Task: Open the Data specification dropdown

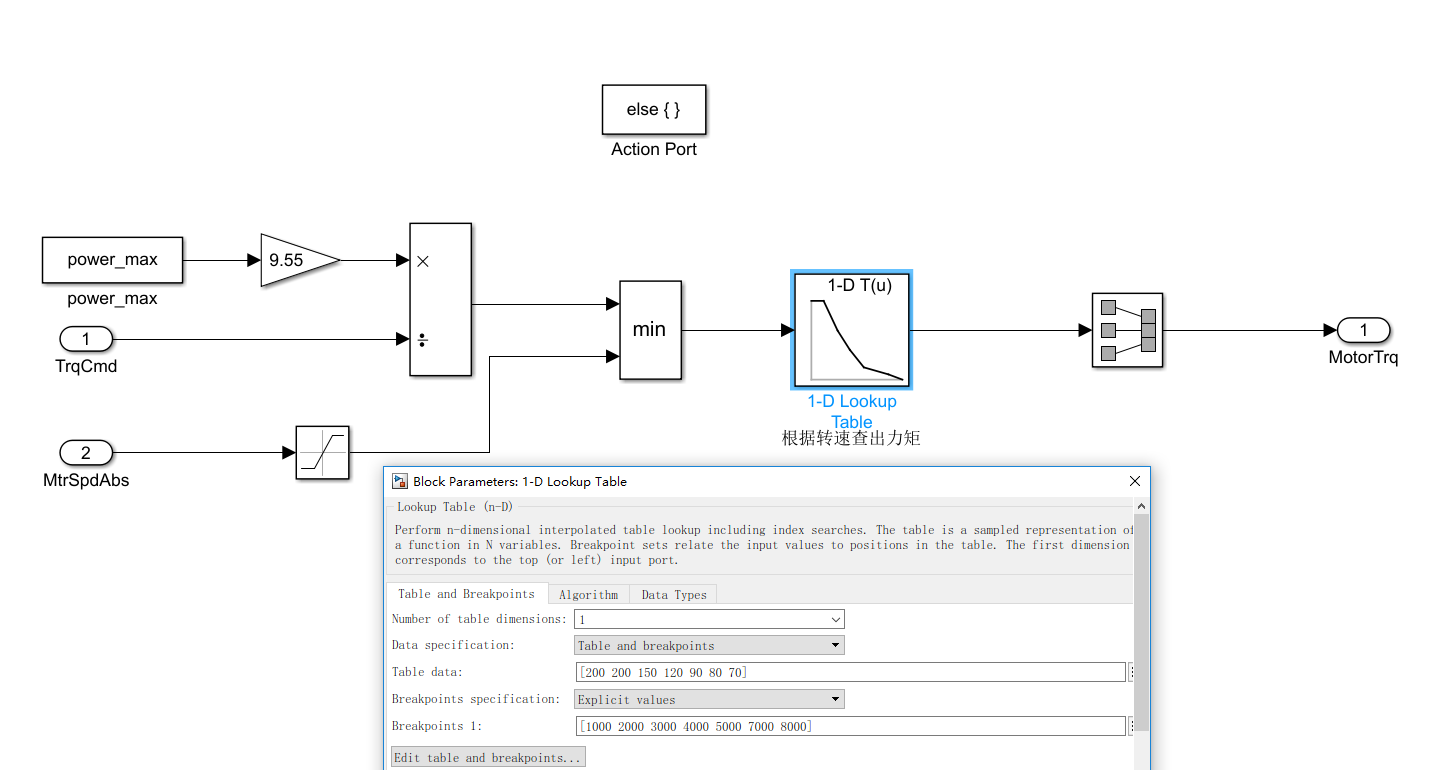Action: point(709,646)
